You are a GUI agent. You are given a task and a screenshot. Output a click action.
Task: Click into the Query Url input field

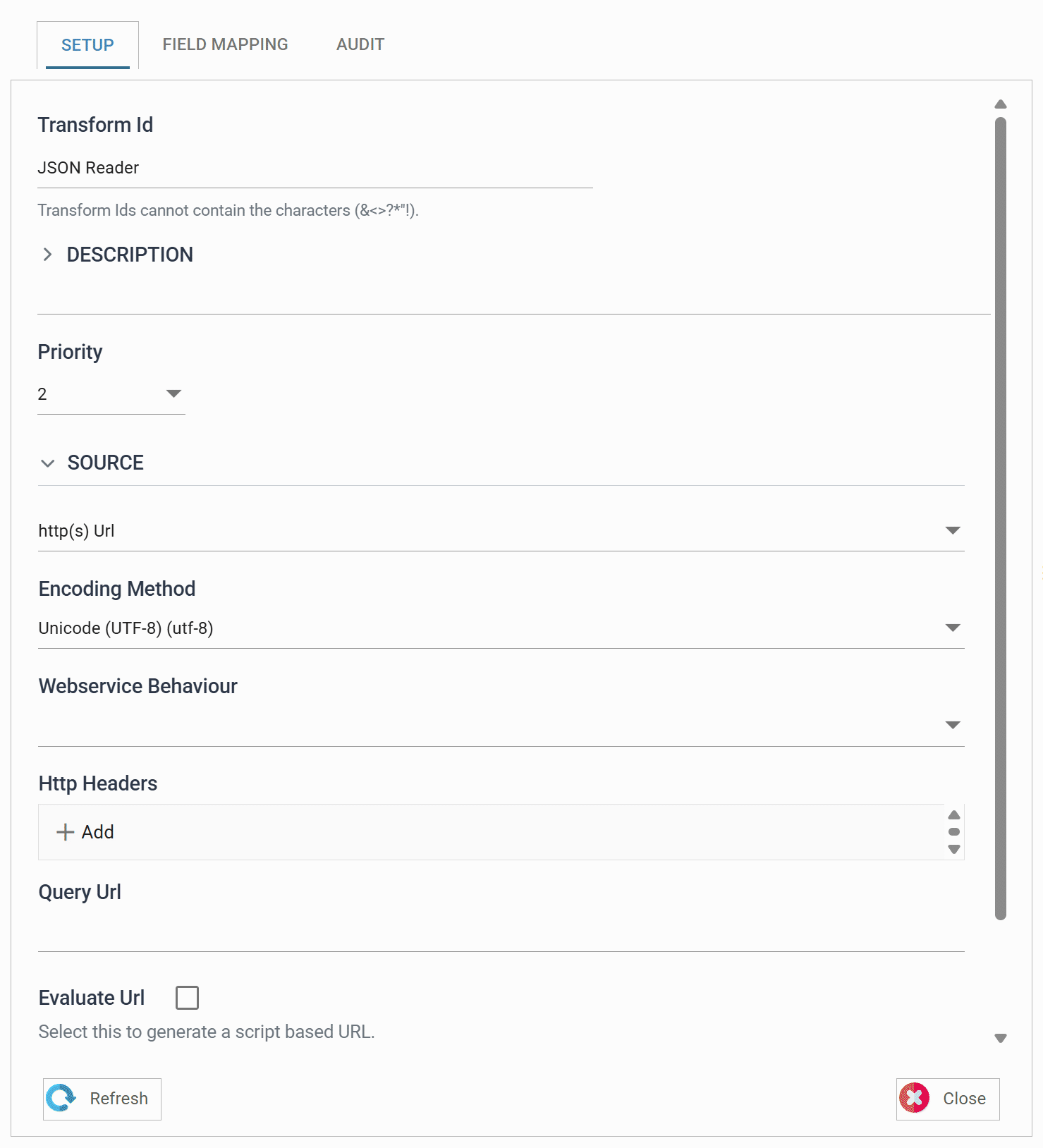501,931
